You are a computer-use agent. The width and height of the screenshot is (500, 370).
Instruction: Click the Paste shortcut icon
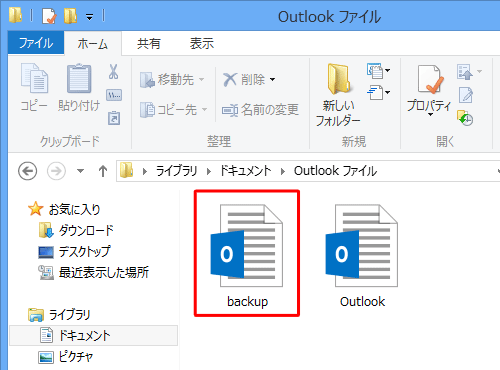(x=114, y=118)
